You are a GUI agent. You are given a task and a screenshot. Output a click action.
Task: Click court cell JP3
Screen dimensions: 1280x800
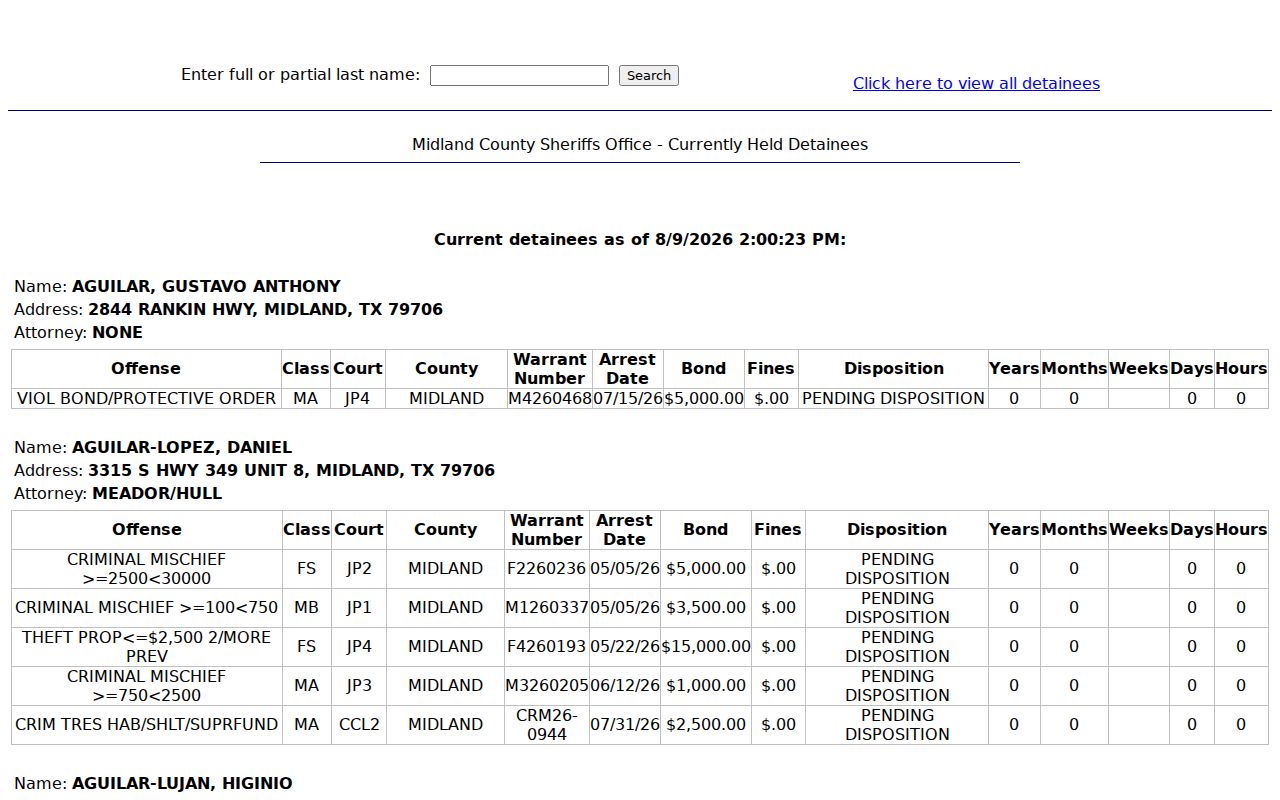[359, 685]
